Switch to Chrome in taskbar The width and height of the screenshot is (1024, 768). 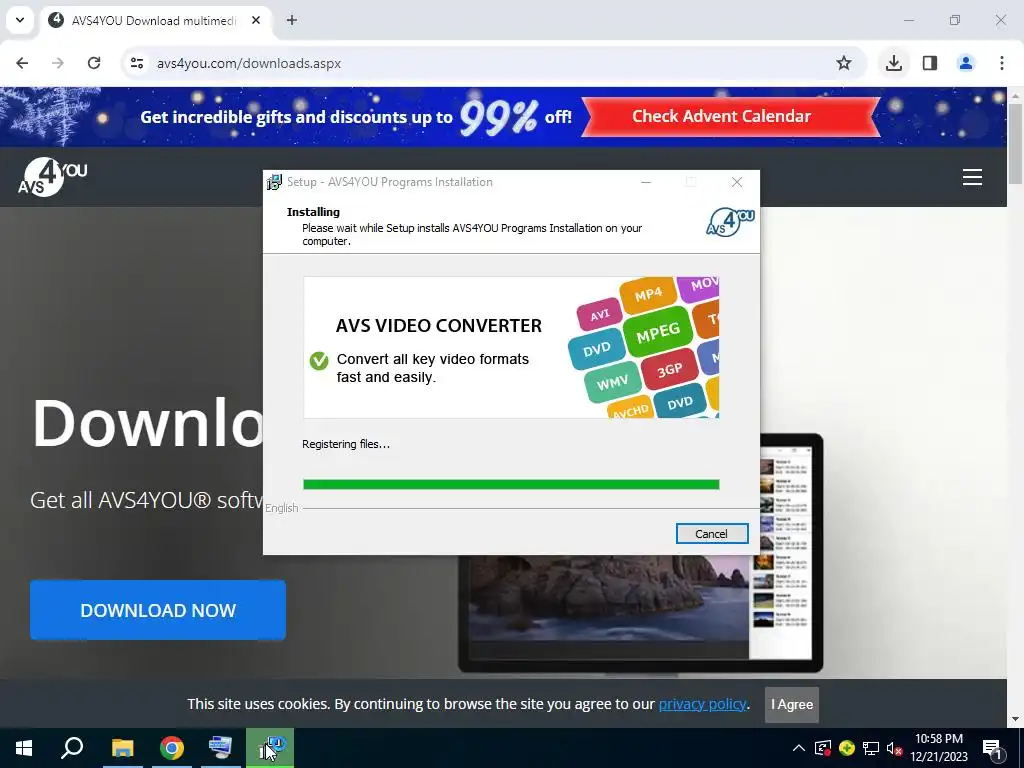point(172,748)
